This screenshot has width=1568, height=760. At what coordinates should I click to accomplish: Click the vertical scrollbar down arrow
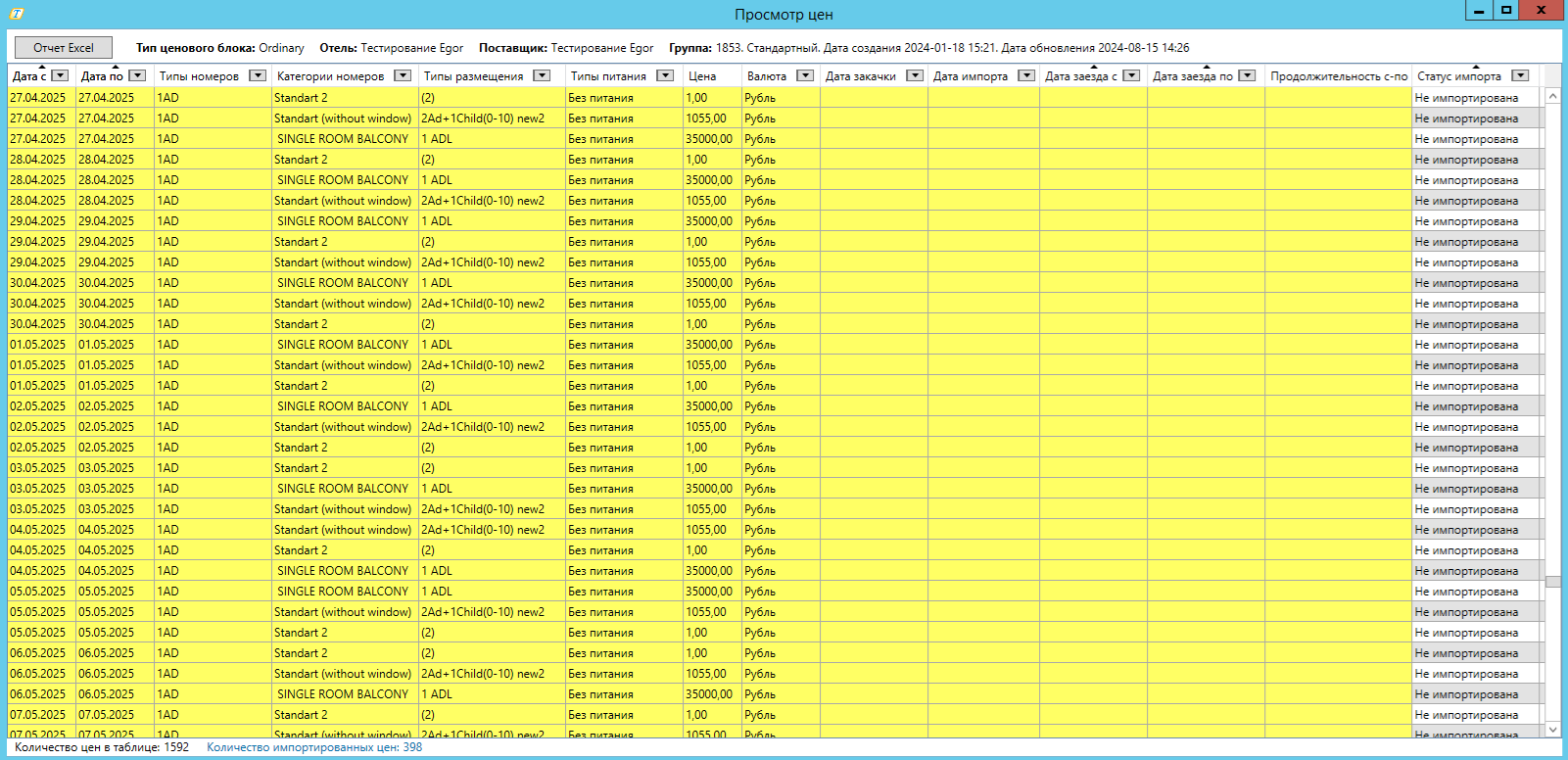pos(1553,730)
